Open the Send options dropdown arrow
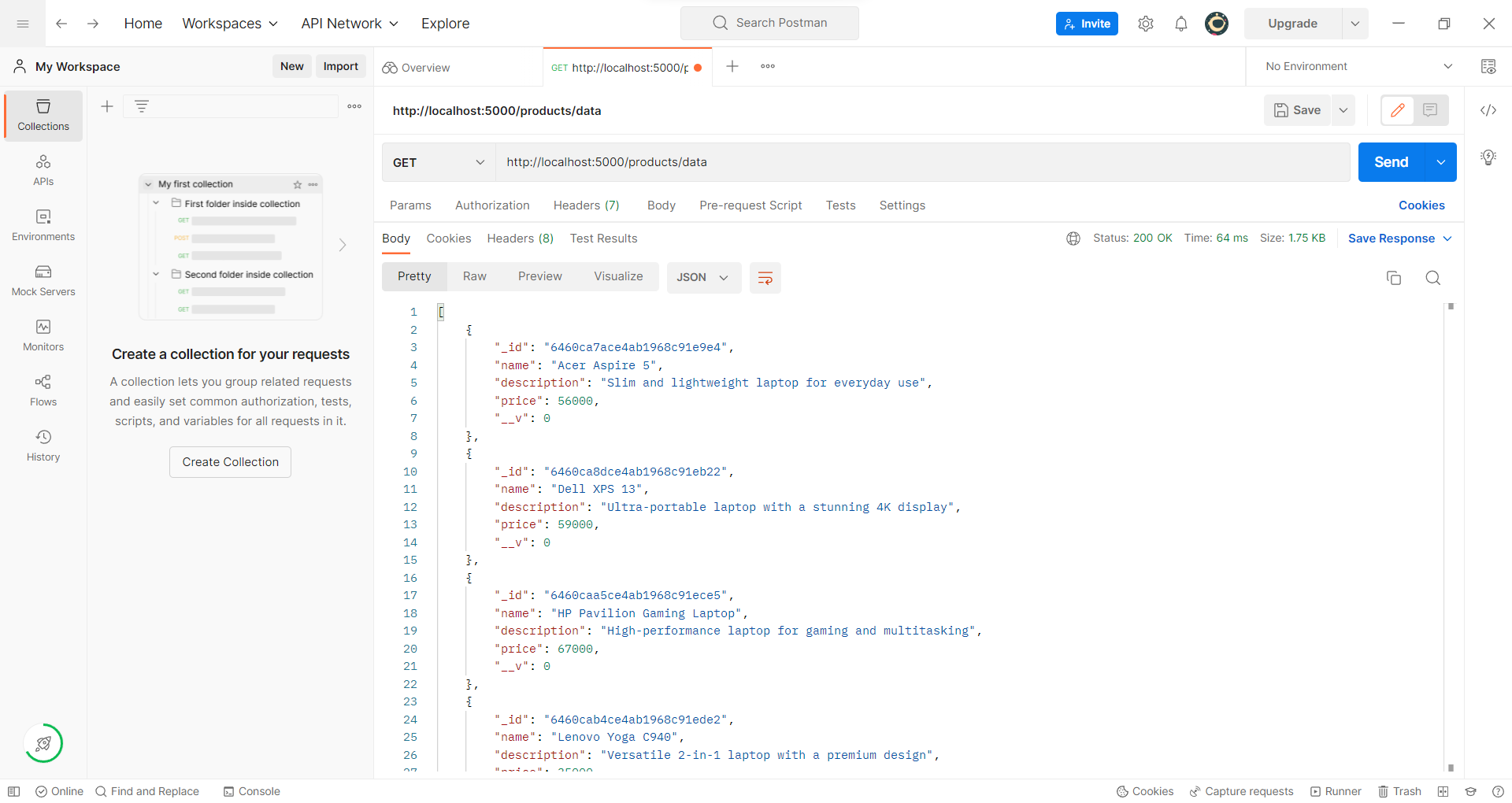1512x803 pixels. tap(1441, 162)
